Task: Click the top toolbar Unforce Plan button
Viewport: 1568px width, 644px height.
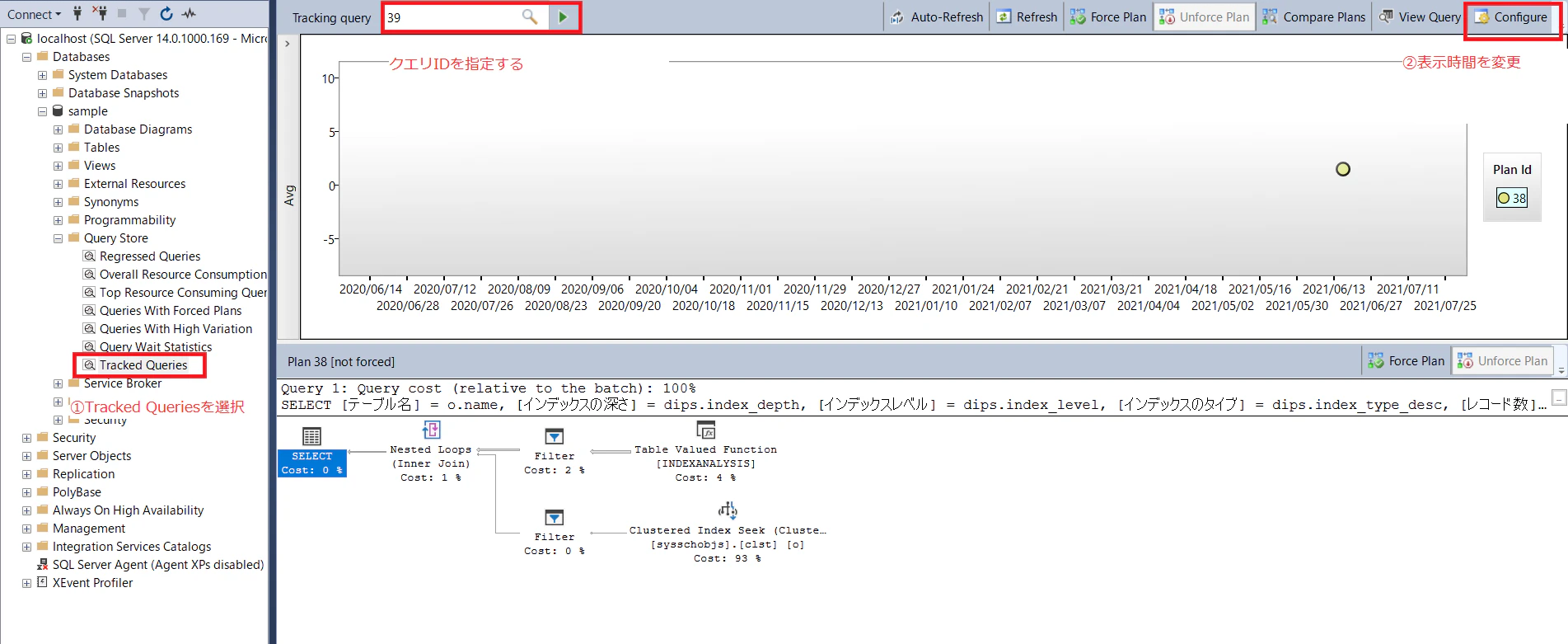Action: [1205, 17]
